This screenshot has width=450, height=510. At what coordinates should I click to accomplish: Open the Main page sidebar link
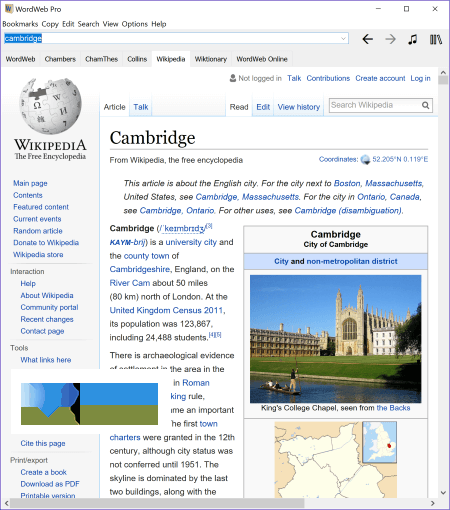coord(30,183)
